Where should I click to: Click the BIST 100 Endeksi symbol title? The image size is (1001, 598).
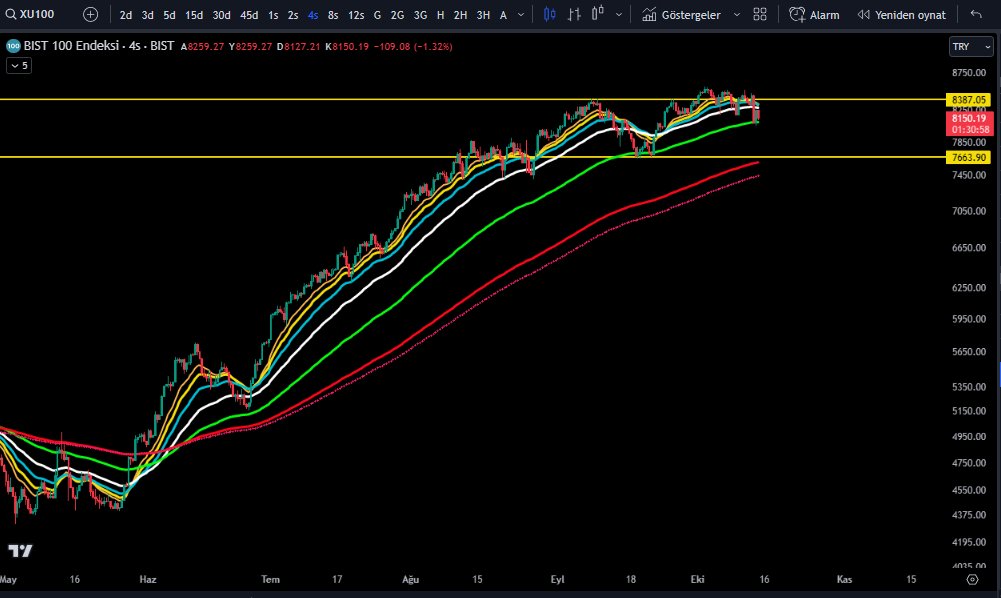click(x=72, y=46)
